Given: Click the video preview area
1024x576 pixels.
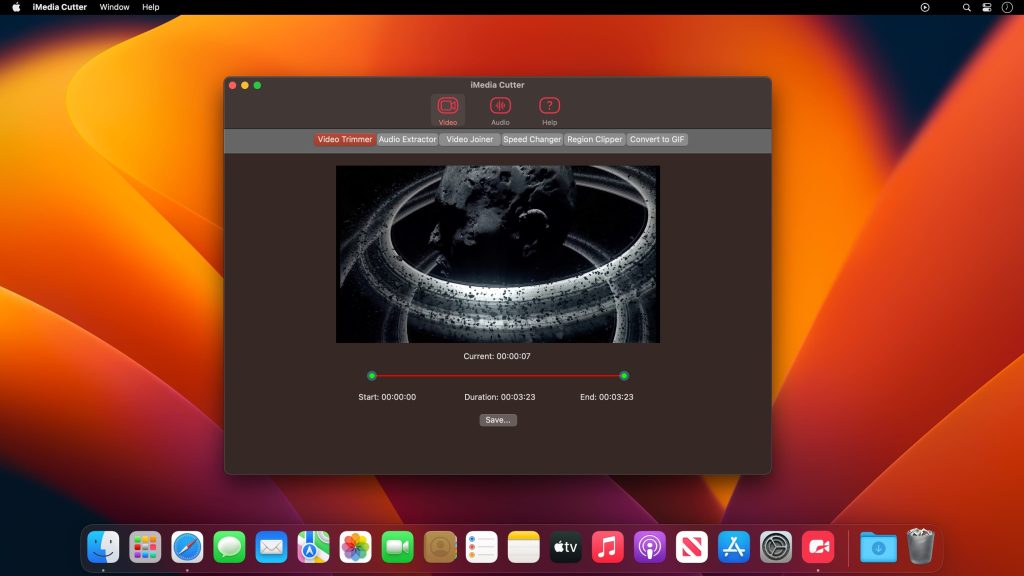Looking at the screenshot, I should coord(498,253).
